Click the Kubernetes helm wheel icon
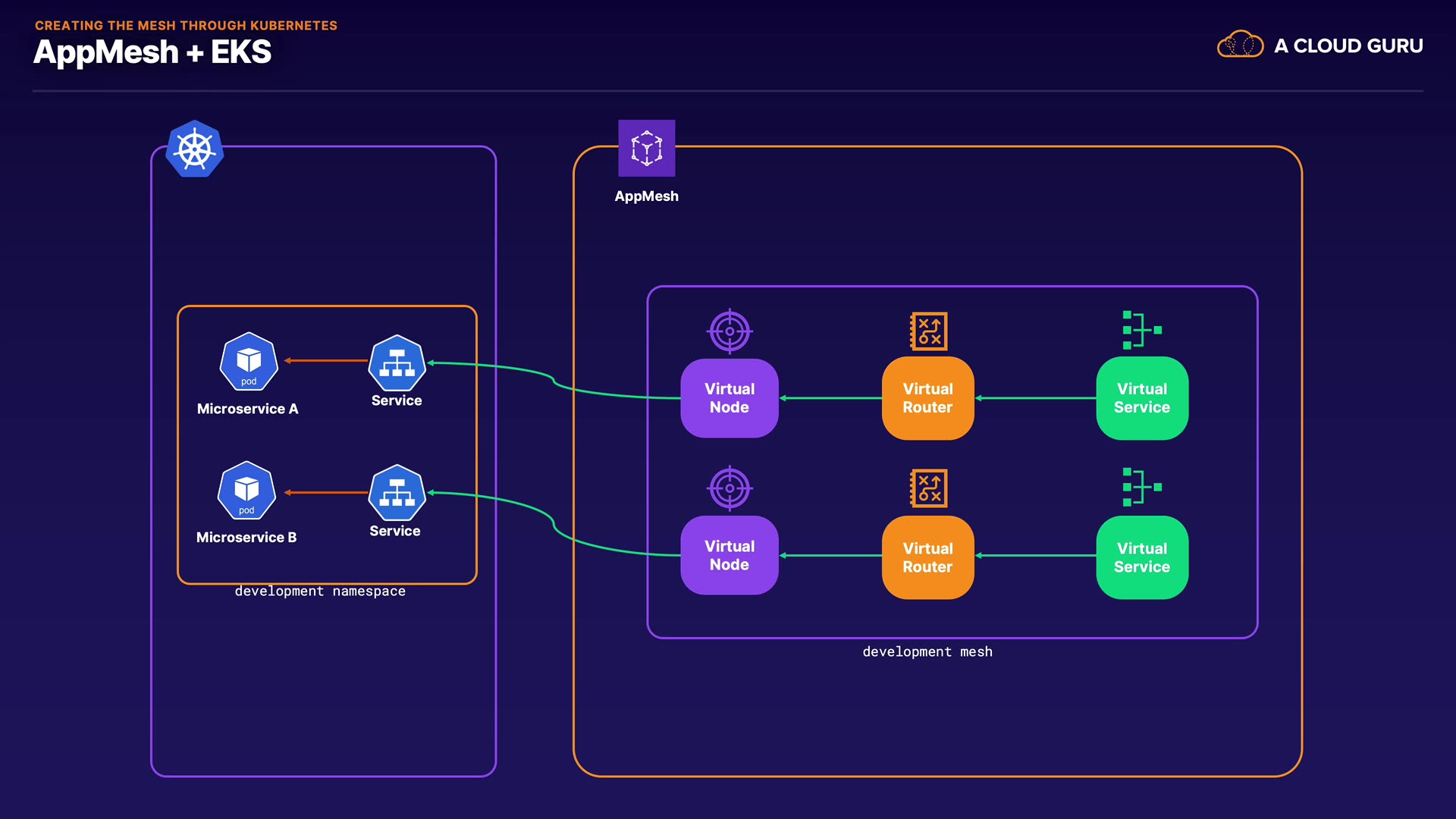This screenshot has width=1456, height=819. tap(195, 149)
